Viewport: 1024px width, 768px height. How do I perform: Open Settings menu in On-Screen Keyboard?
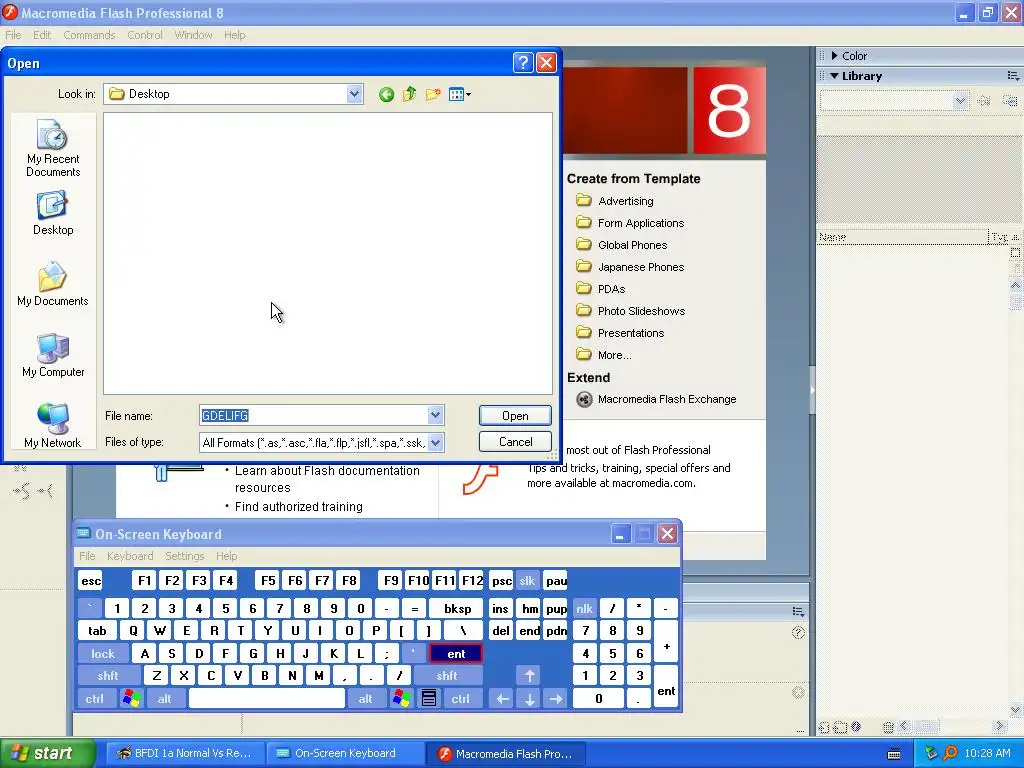coord(184,556)
